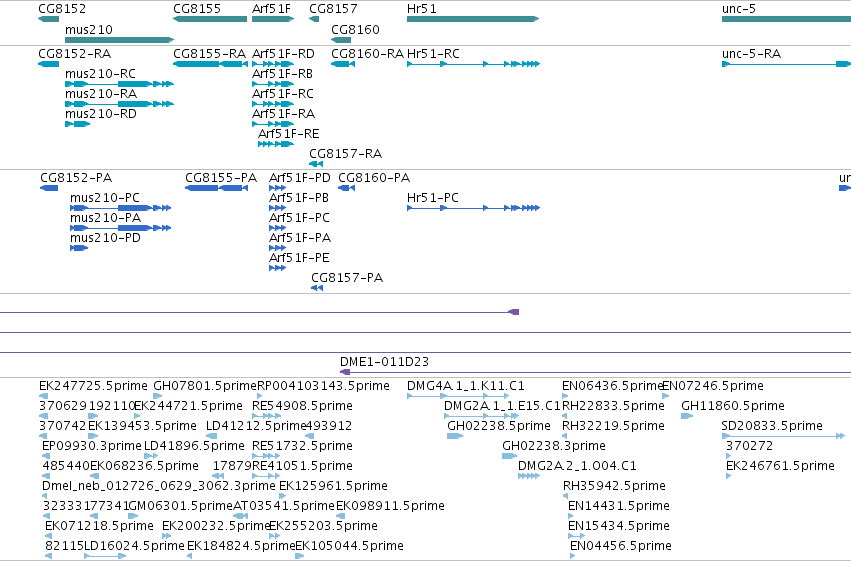
Task: Click EST EN15434.5prime
Action: (619, 526)
